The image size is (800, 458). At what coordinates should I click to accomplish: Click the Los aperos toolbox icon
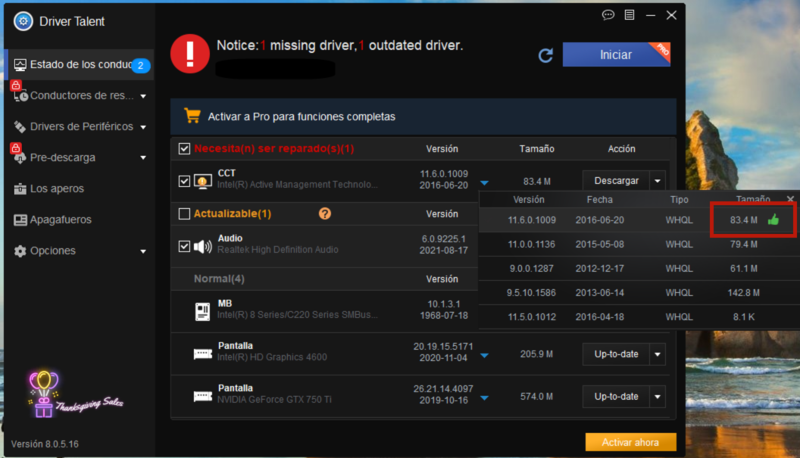point(20,189)
